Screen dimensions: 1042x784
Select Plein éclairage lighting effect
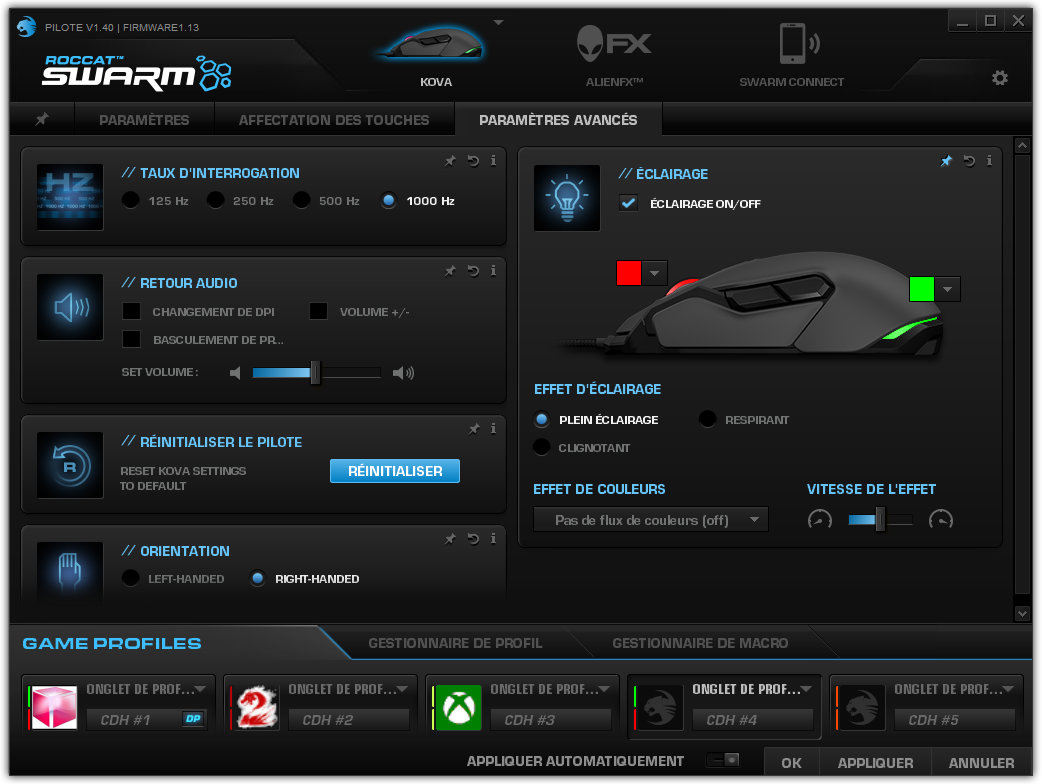click(542, 419)
